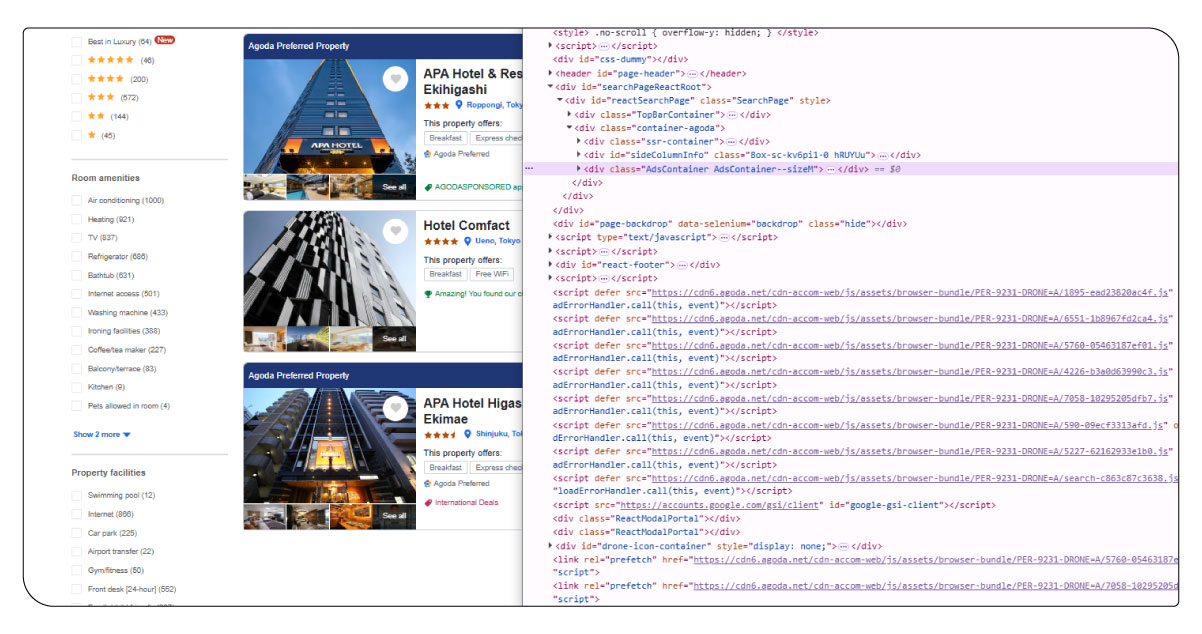This screenshot has height=634, width=1202.
Task: Check the Swimming pool facility filter
Action: click(x=77, y=495)
